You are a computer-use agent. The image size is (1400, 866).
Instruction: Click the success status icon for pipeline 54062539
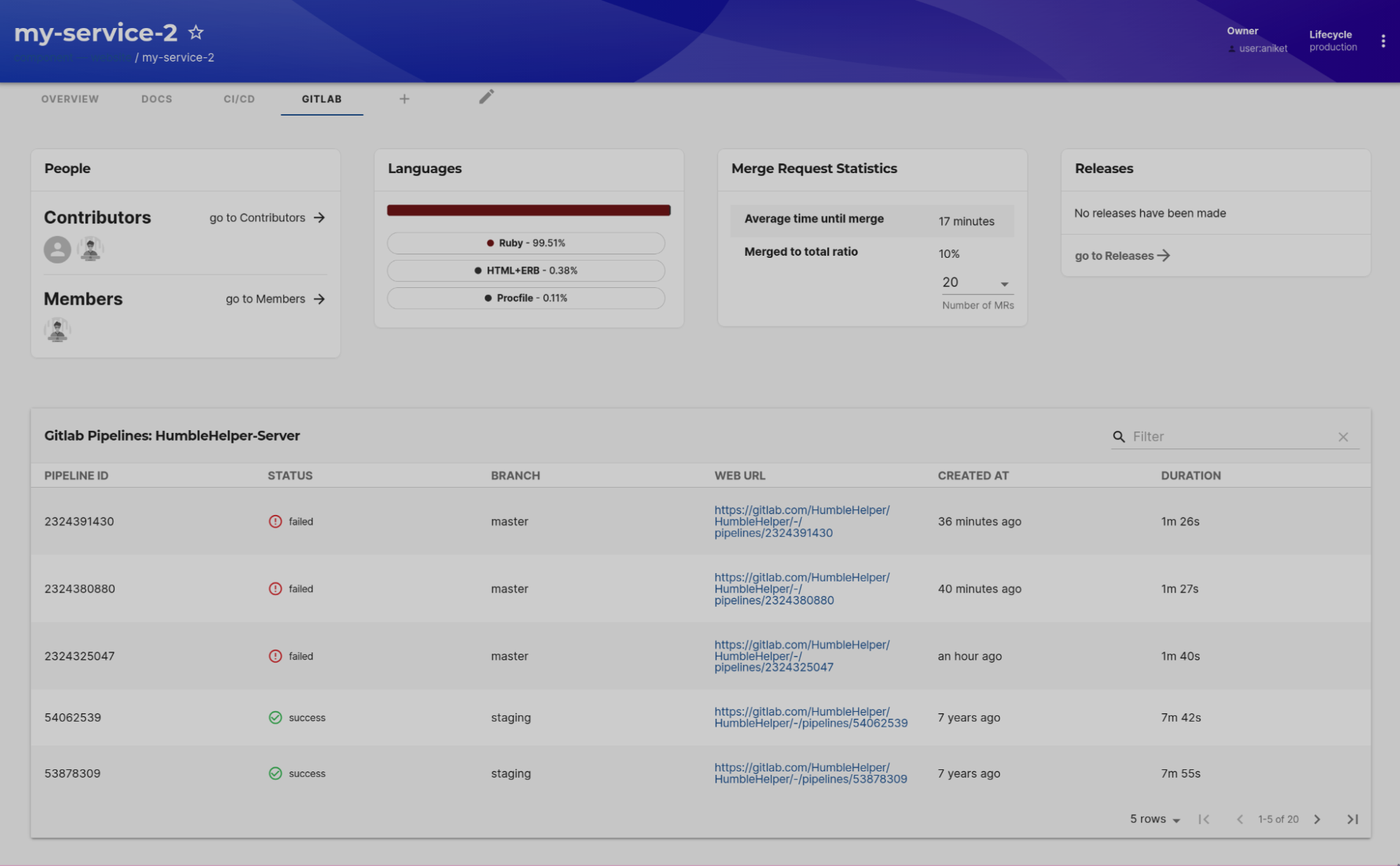point(275,717)
